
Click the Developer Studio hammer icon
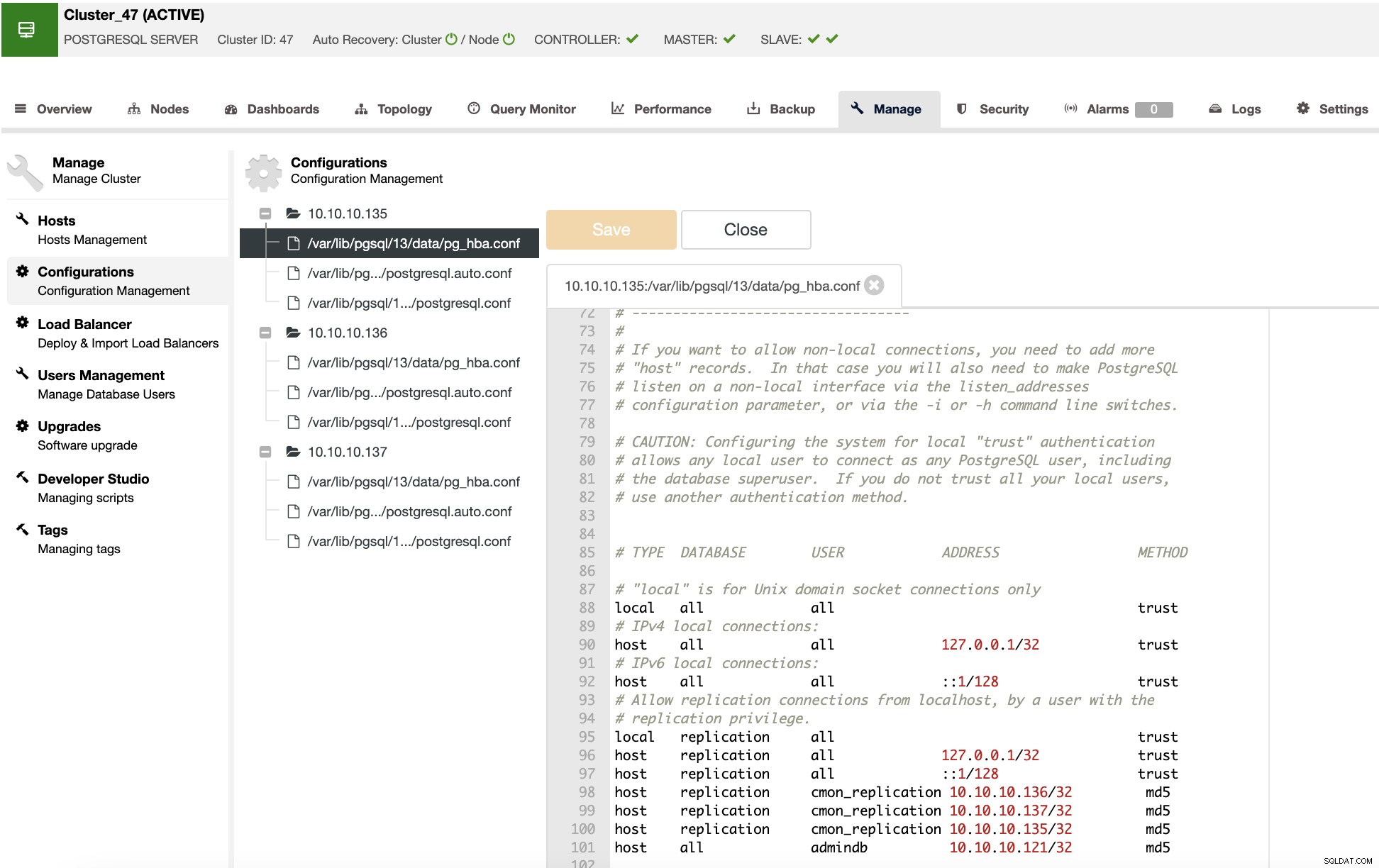pos(23,477)
